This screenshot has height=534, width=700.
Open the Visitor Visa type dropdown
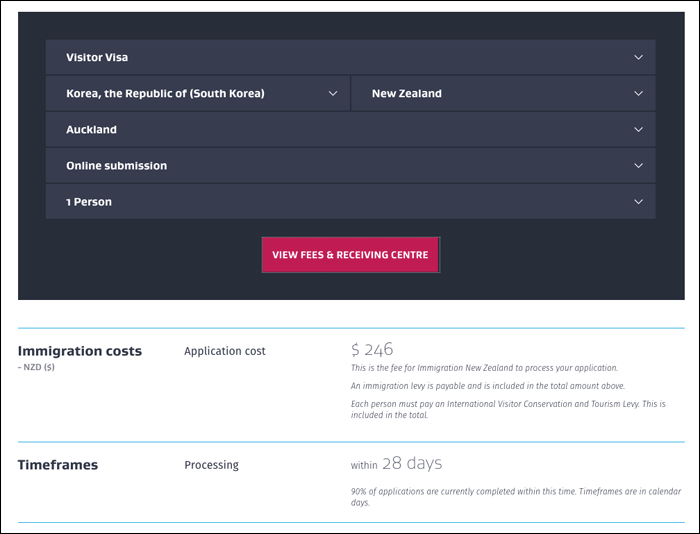point(350,57)
